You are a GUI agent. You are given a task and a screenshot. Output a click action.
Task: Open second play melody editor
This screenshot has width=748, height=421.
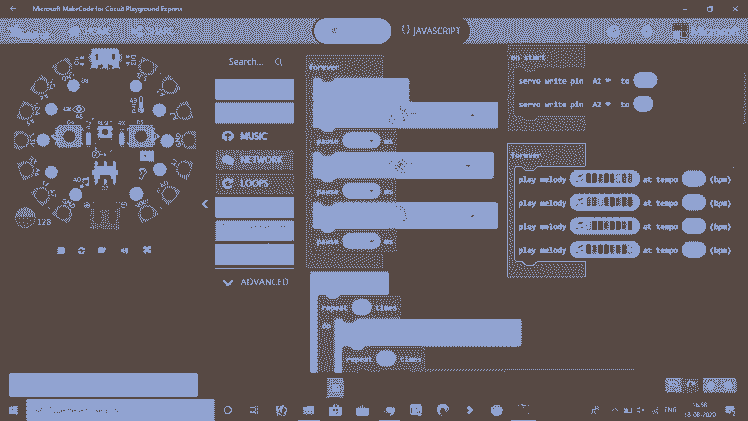pos(604,202)
